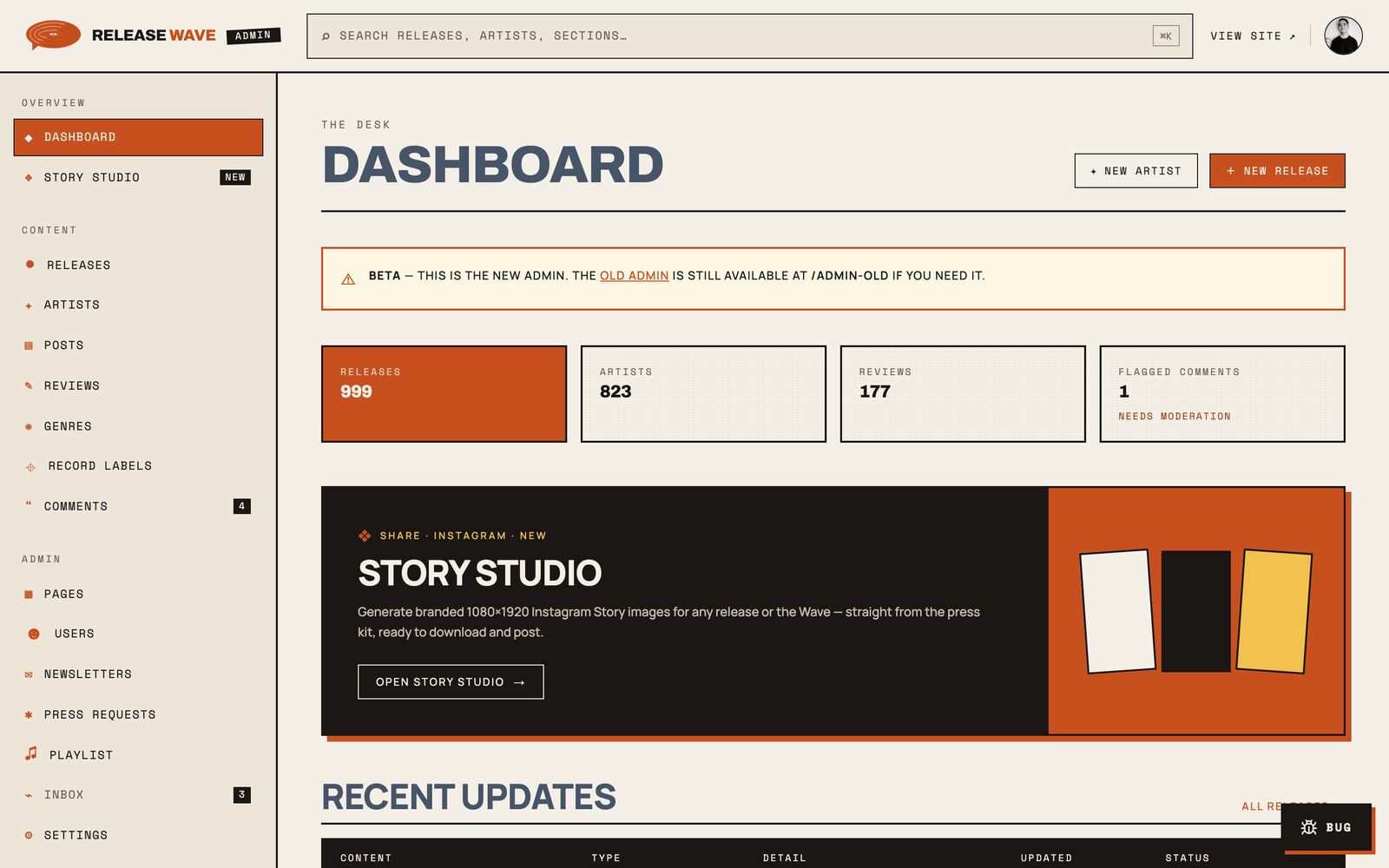Go to Releases section
Viewport: 1389px width, 868px height.
[x=138, y=265]
